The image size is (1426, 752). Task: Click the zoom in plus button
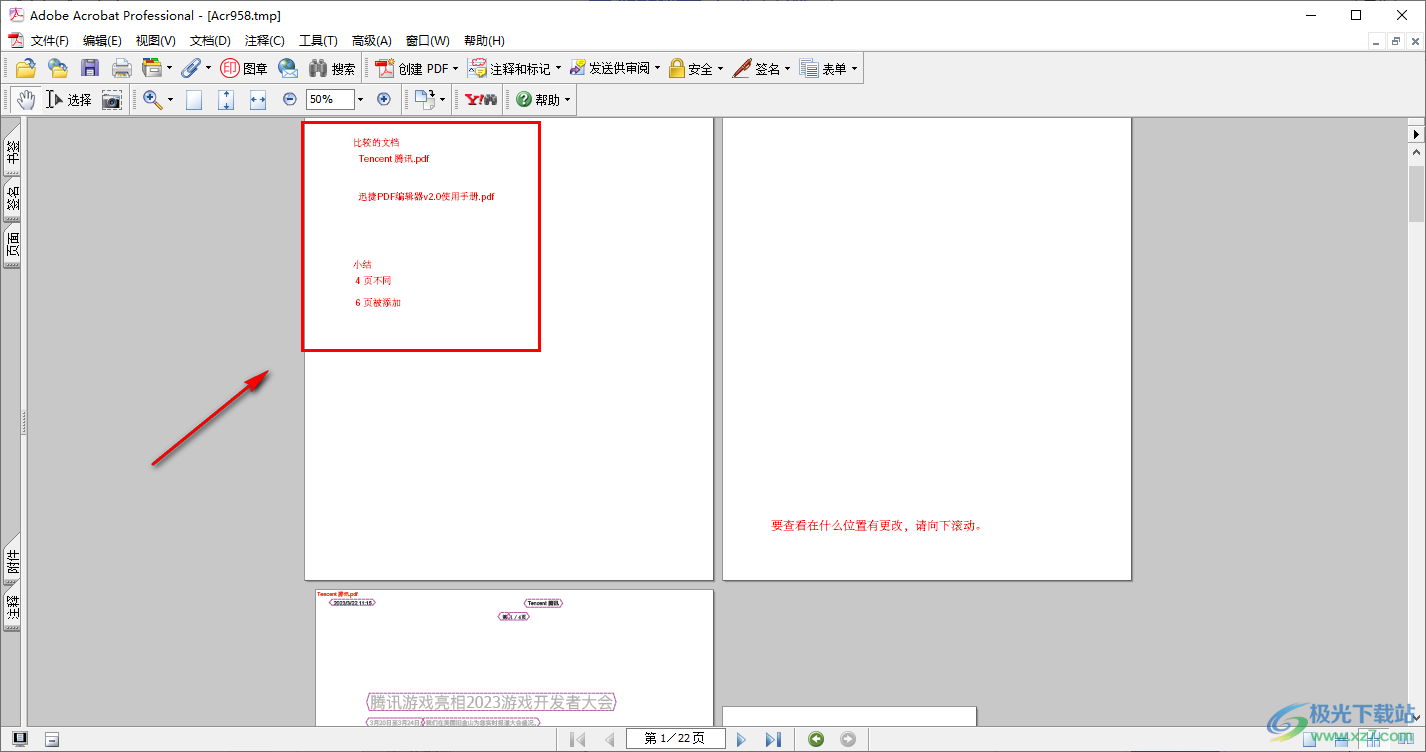pos(383,99)
